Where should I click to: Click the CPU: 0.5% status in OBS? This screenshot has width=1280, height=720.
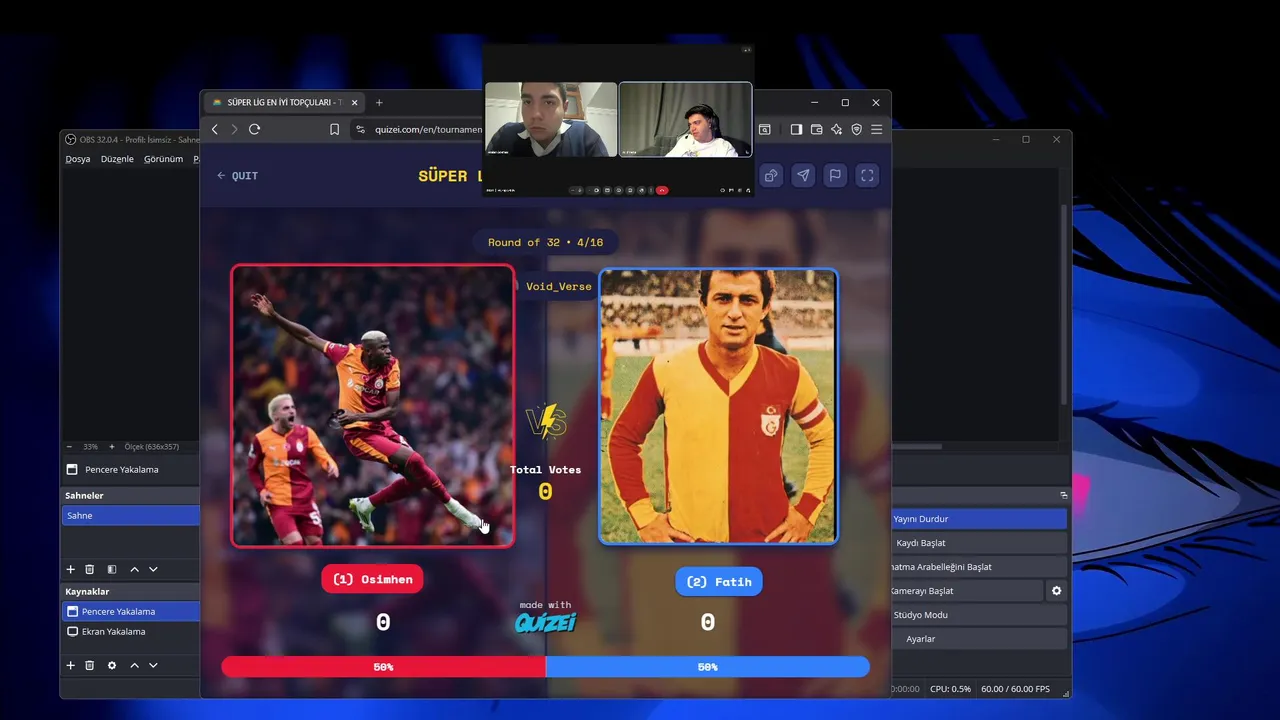(950, 689)
